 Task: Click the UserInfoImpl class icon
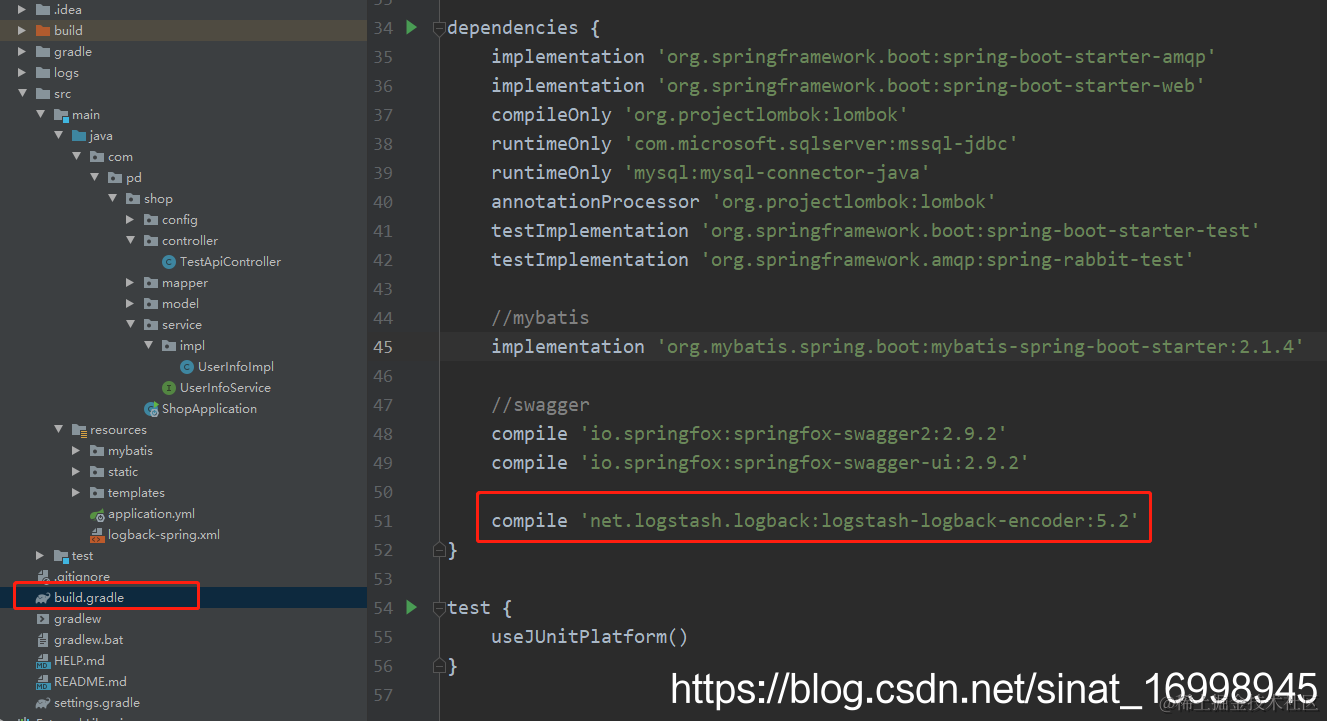pos(187,367)
